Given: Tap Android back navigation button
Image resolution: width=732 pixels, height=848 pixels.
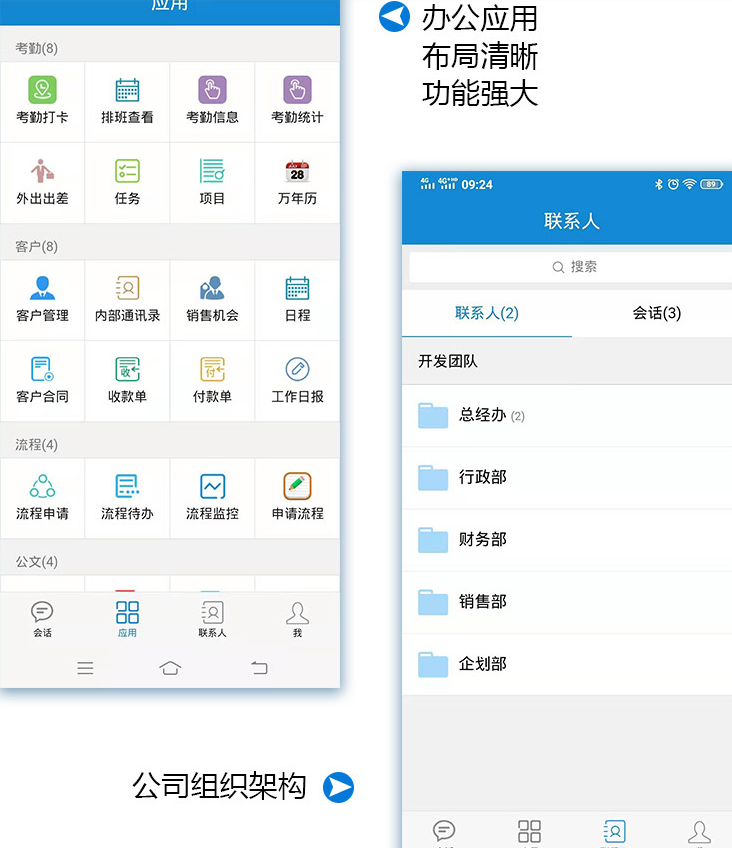Looking at the screenshot, I should [x=259, y=668].
